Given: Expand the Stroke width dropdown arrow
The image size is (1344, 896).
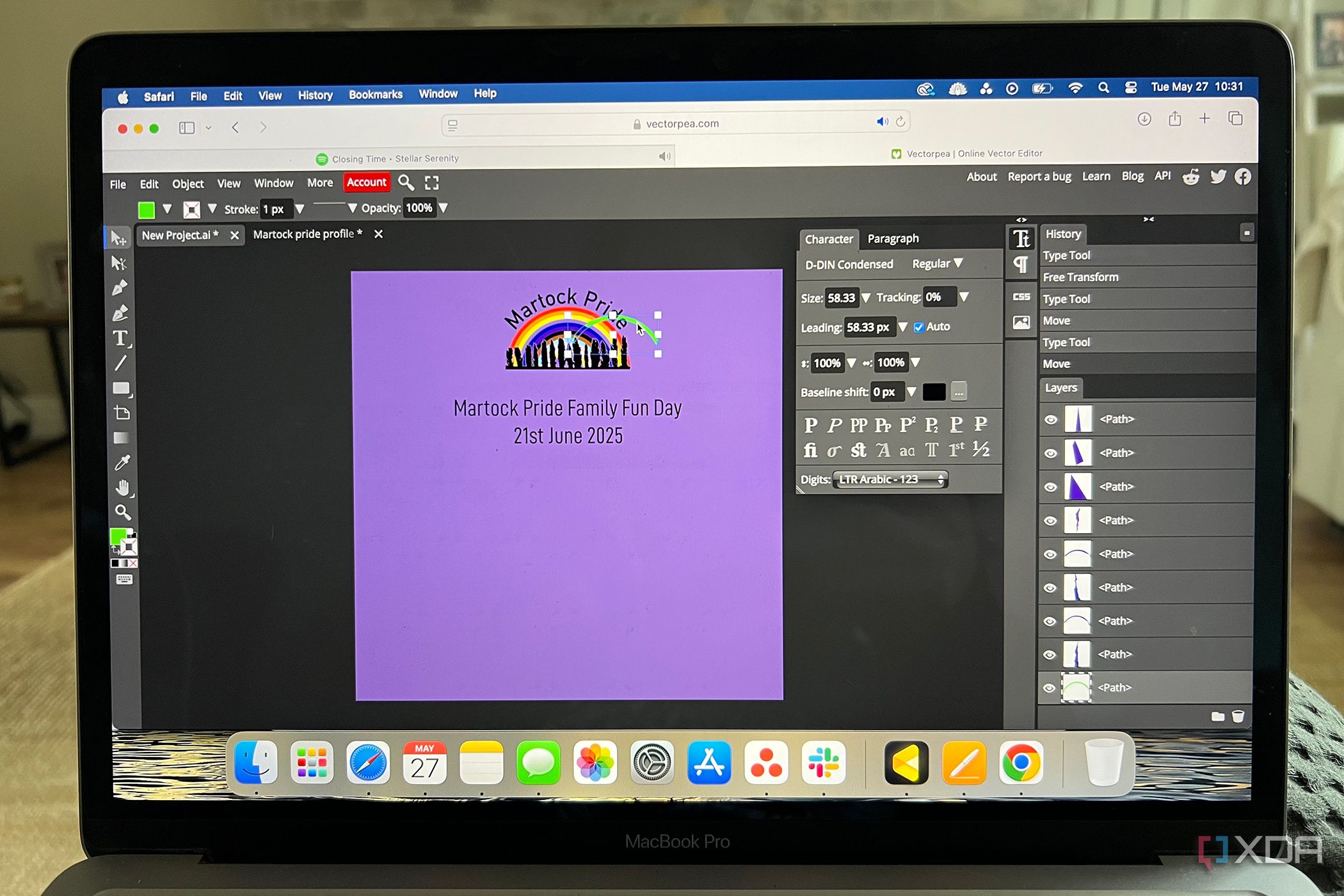Looking at the screenshot, I should pos(300,209).
